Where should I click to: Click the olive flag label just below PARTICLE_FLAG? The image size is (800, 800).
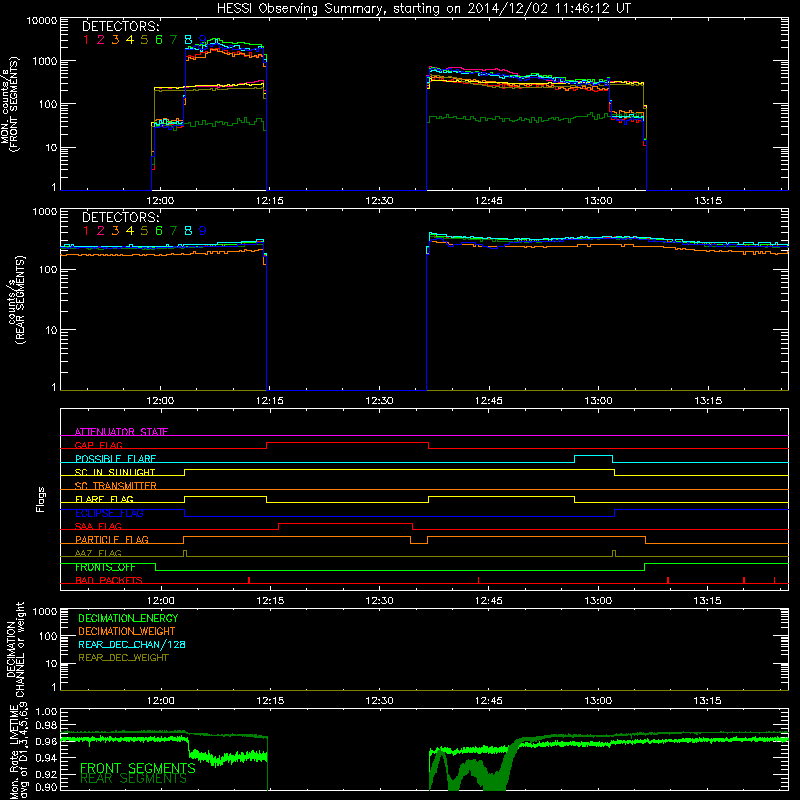pyautogui.click(x=98, y=553)
